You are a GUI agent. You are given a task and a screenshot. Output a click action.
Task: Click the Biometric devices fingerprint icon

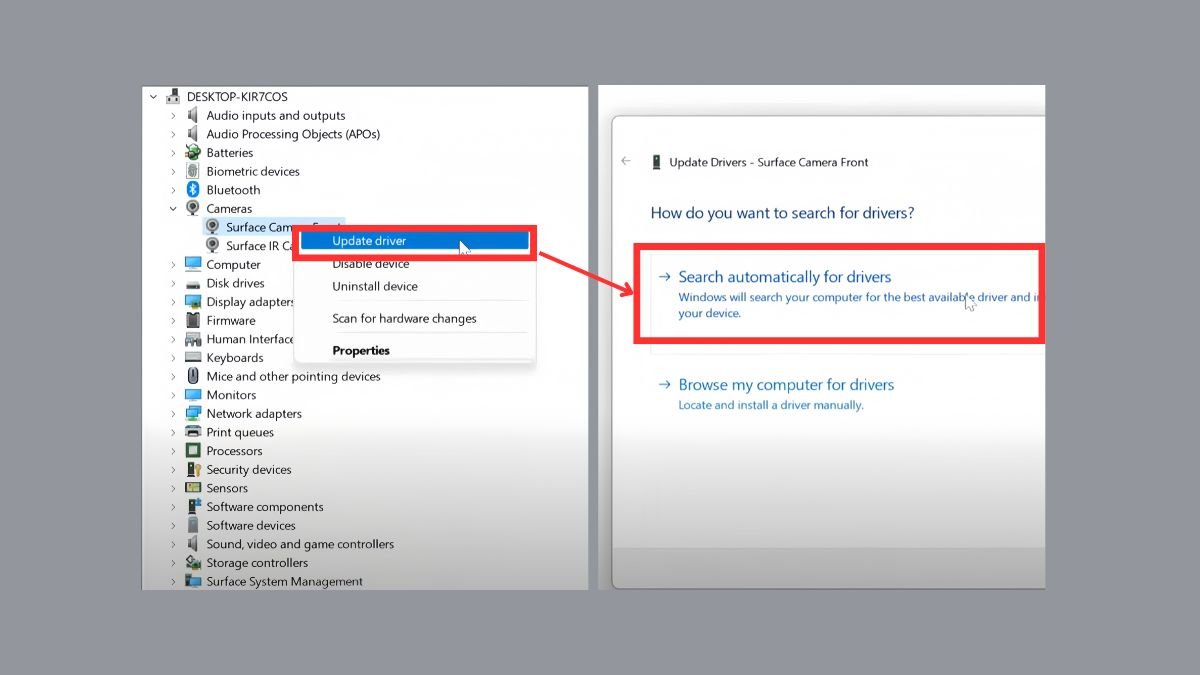(193, 171)
